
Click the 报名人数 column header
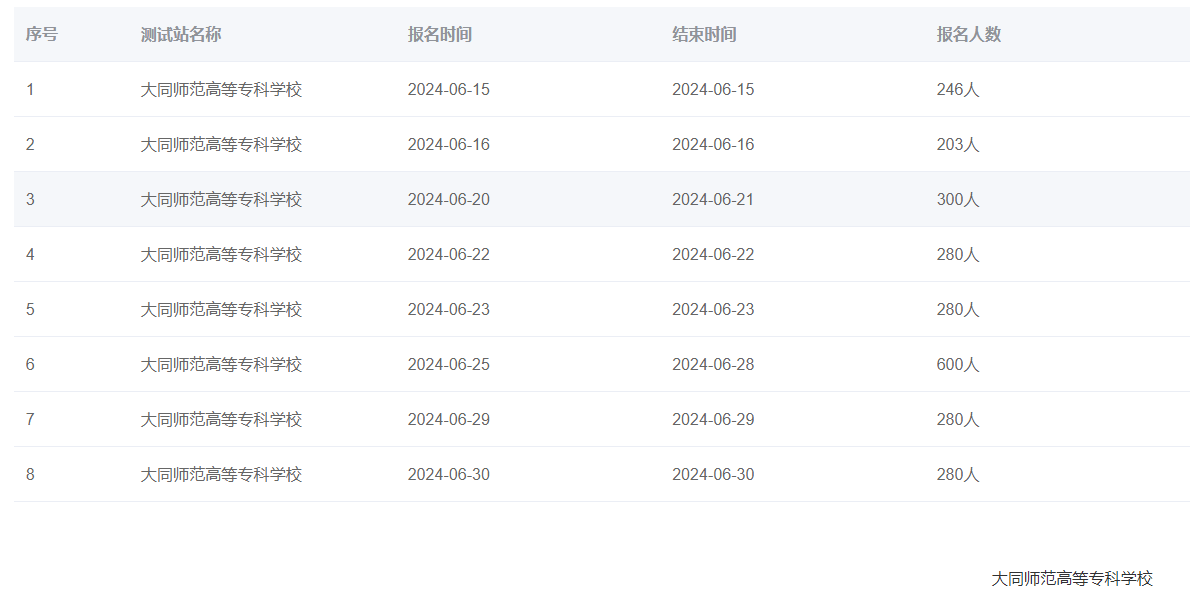[969, 34]
